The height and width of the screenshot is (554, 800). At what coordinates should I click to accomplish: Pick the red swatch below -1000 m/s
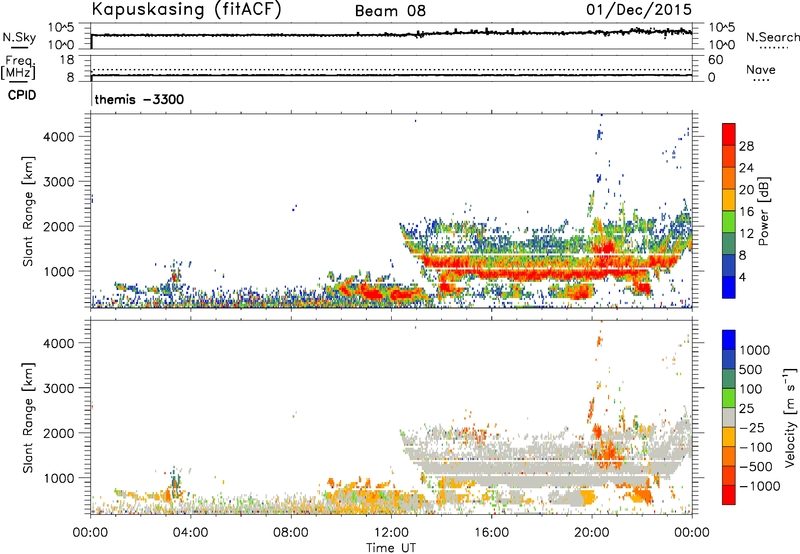pos(729,495)
